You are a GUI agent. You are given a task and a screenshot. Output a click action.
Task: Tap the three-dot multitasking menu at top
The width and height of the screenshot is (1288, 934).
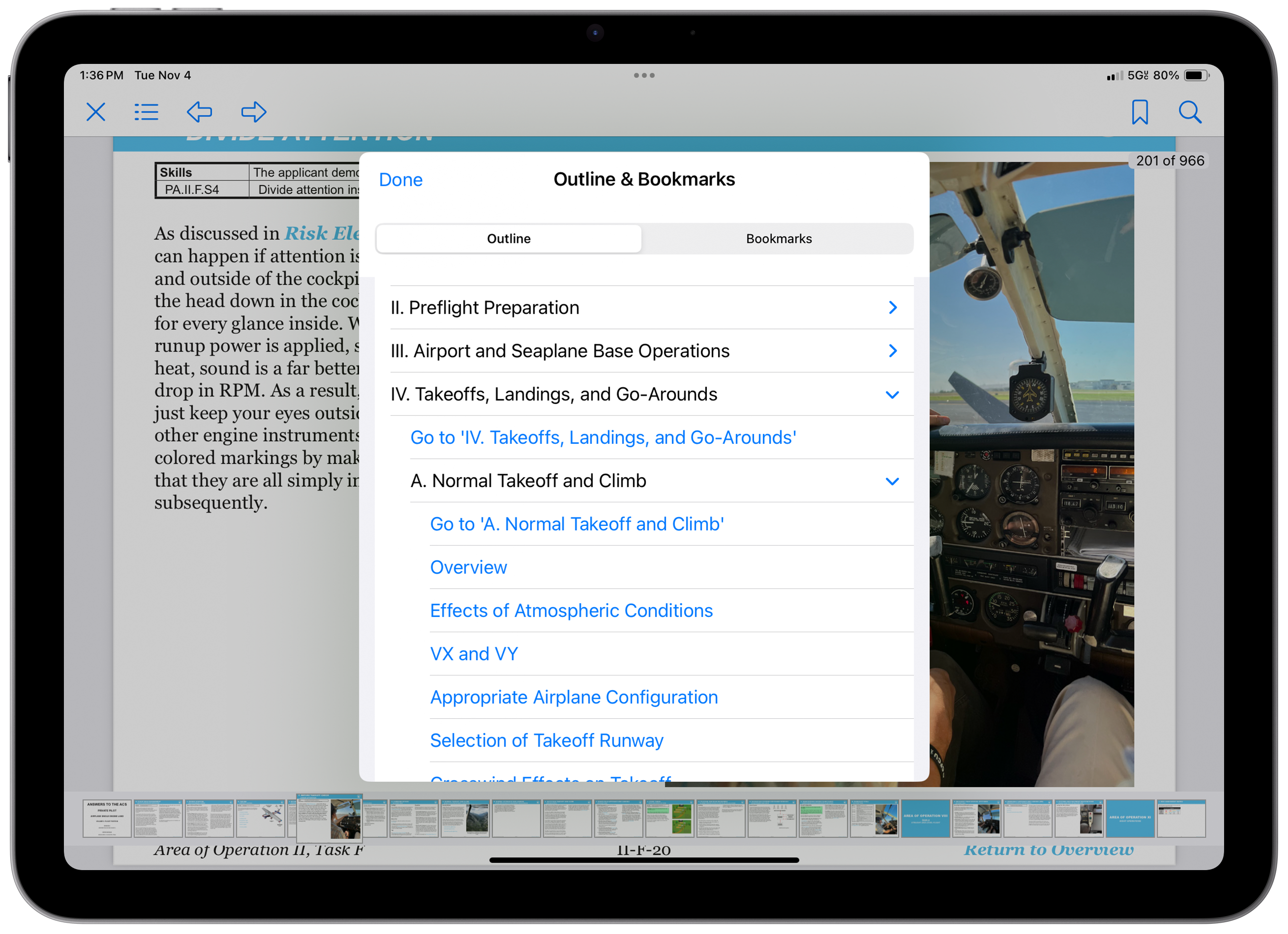pos(644,75)
